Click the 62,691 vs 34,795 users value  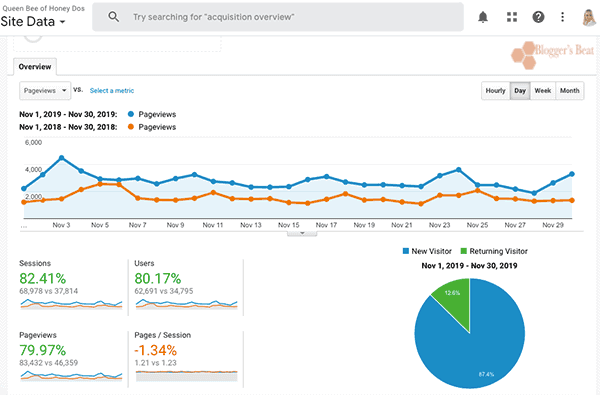coord(164,291)
